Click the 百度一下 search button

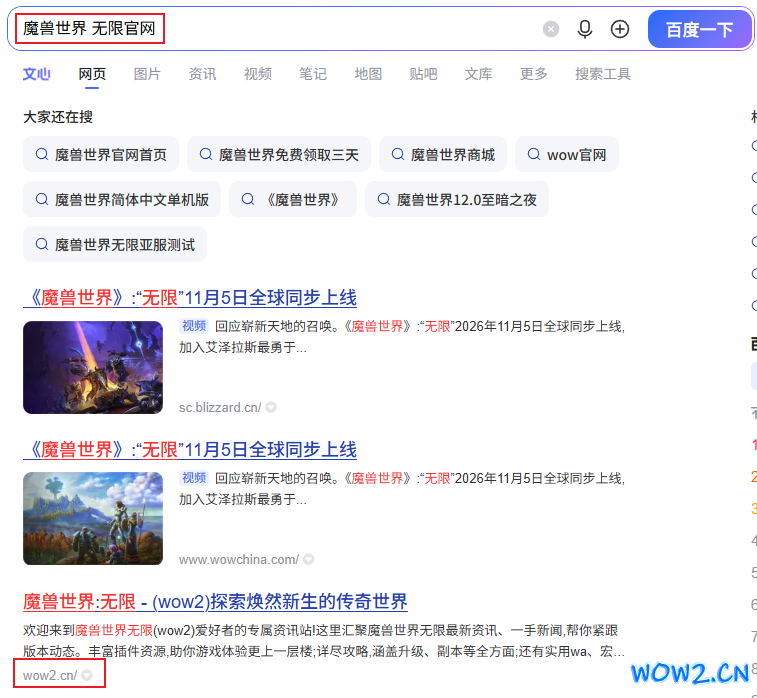pos(699,29)
